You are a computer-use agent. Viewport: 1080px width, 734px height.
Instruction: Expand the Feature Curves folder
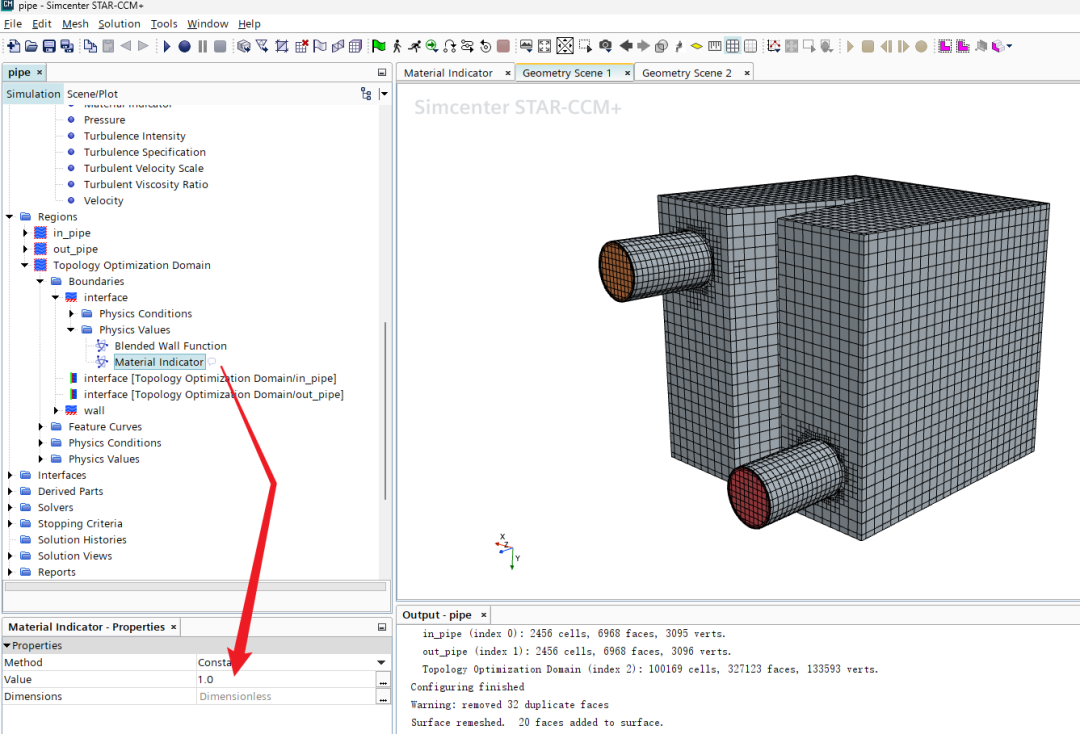[40, 426]
